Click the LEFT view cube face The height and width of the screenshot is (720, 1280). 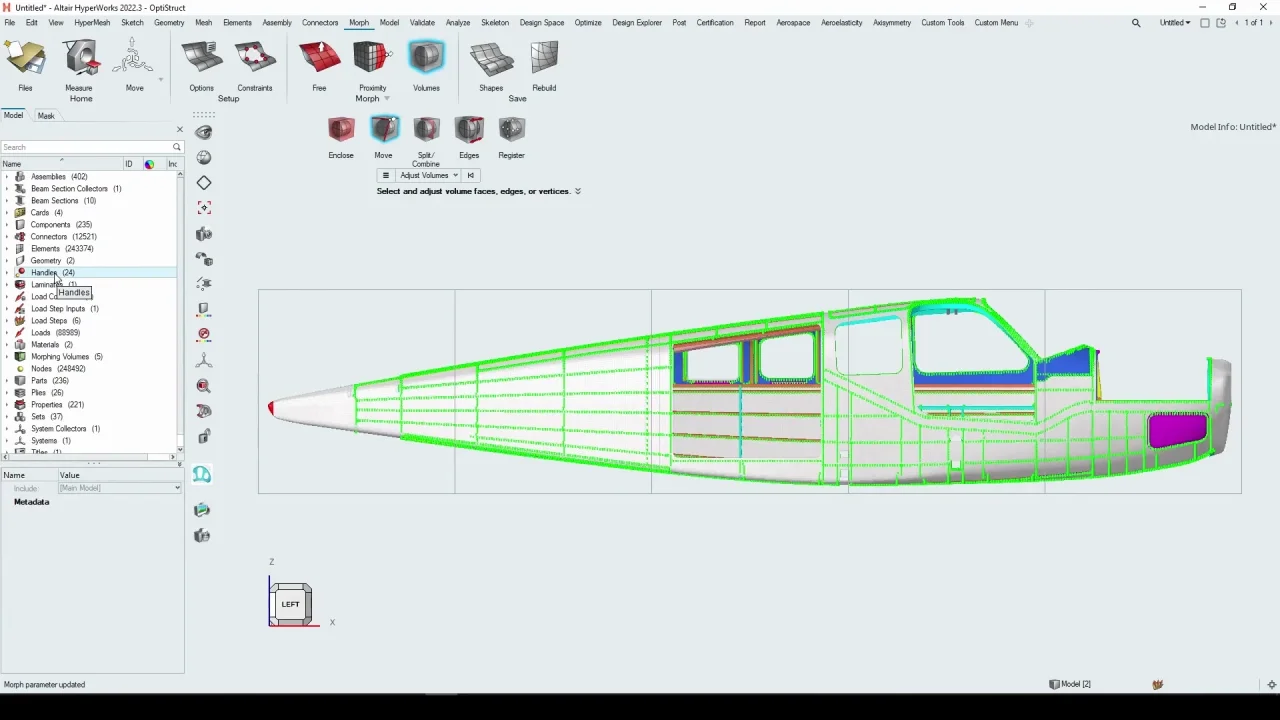[290, 604]
